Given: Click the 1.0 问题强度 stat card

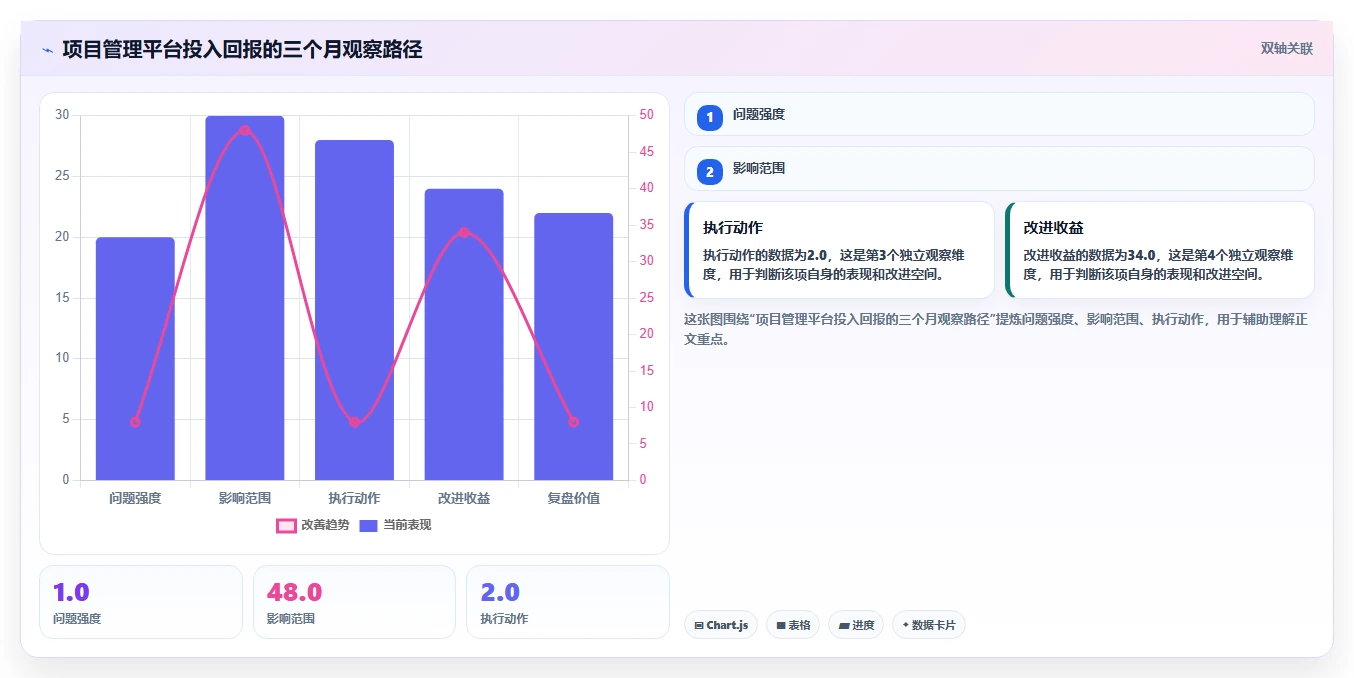Looking at the screenshot, I should pyautogui.click(x=141, y=602).
